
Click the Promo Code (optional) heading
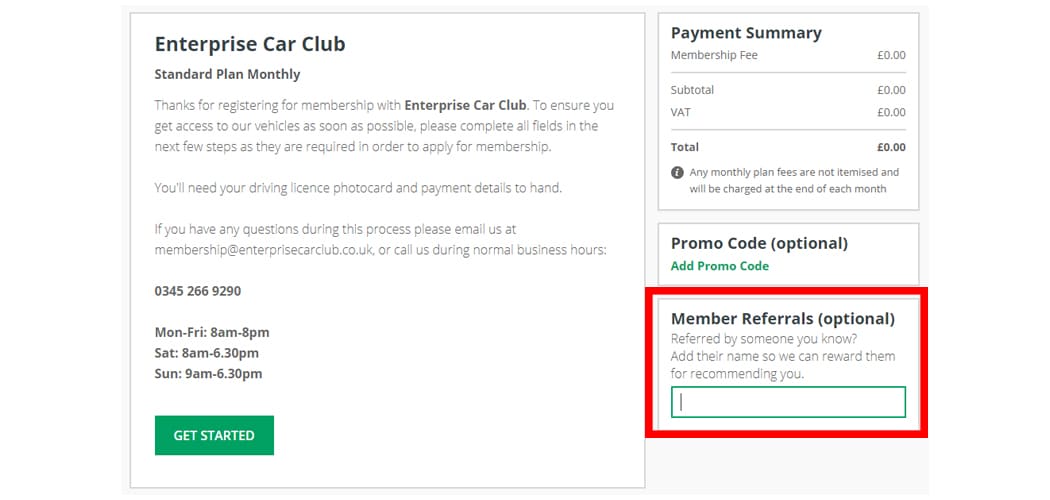pos(759,243)
